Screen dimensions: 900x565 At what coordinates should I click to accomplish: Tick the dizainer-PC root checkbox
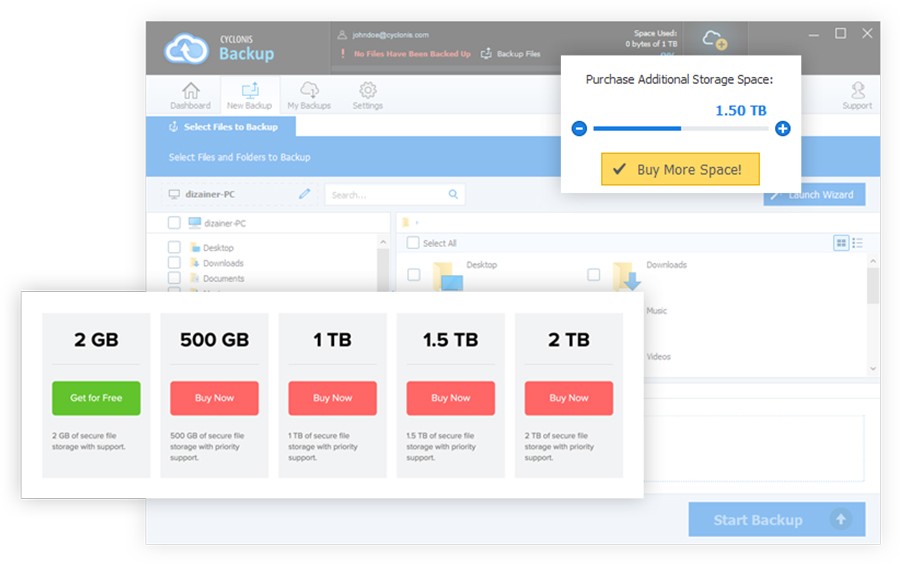tap(175, 223)
